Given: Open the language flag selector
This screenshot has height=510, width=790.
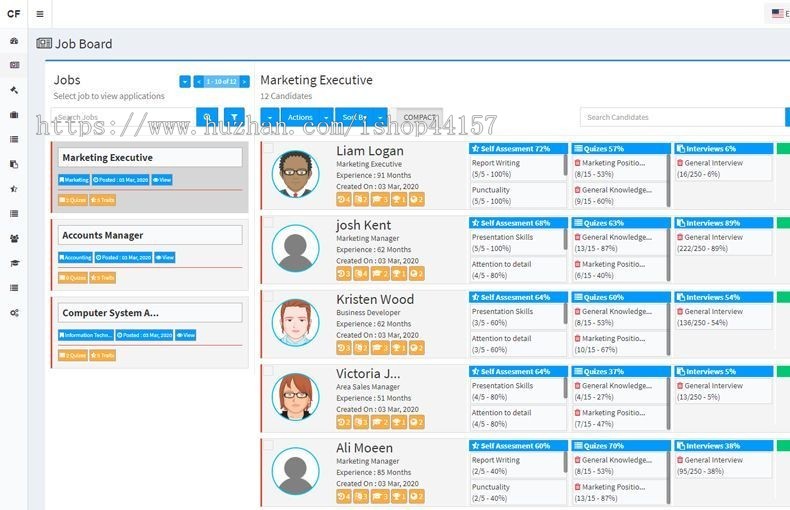Looking at the screenshot, I should 778,14.
